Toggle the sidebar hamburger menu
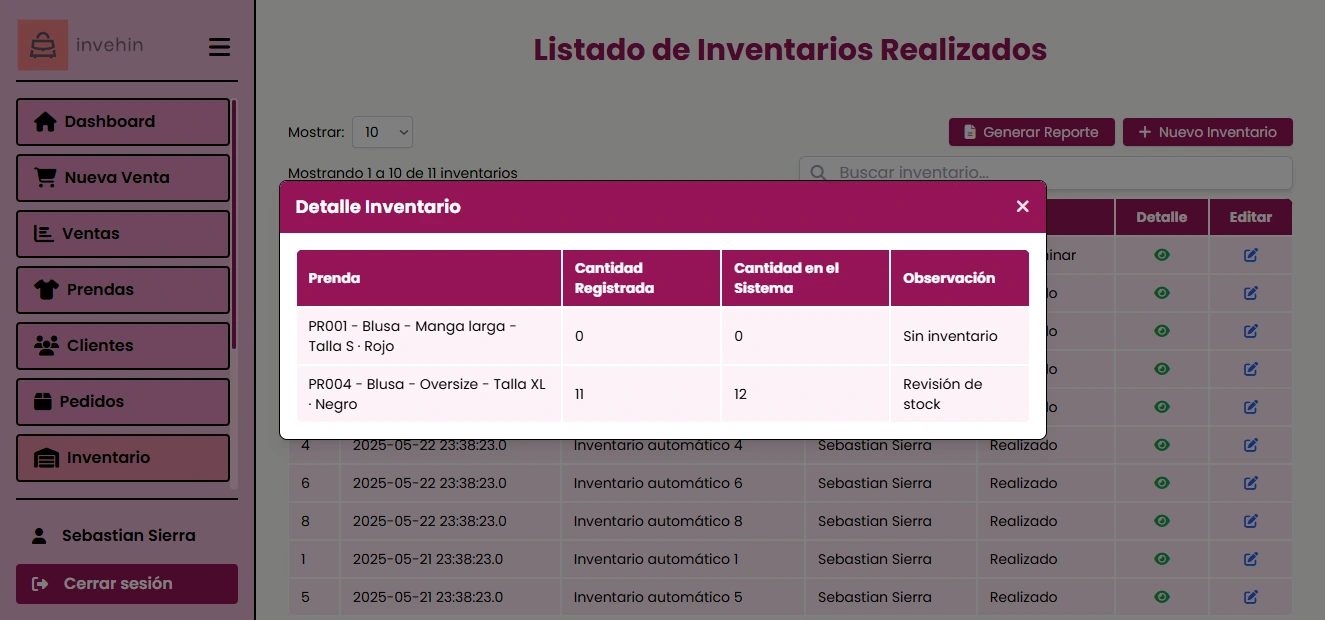Screen dimensions: 1325x620 (219, 46)
